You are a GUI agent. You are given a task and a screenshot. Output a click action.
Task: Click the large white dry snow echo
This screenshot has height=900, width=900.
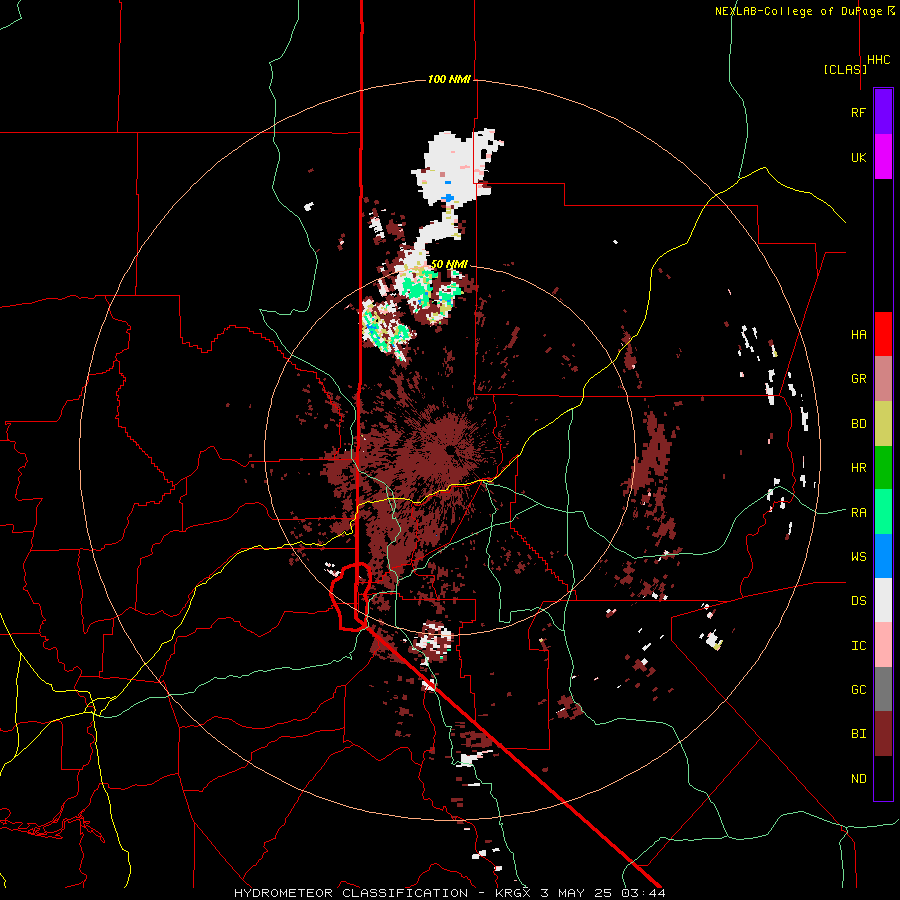pos(453,166)
